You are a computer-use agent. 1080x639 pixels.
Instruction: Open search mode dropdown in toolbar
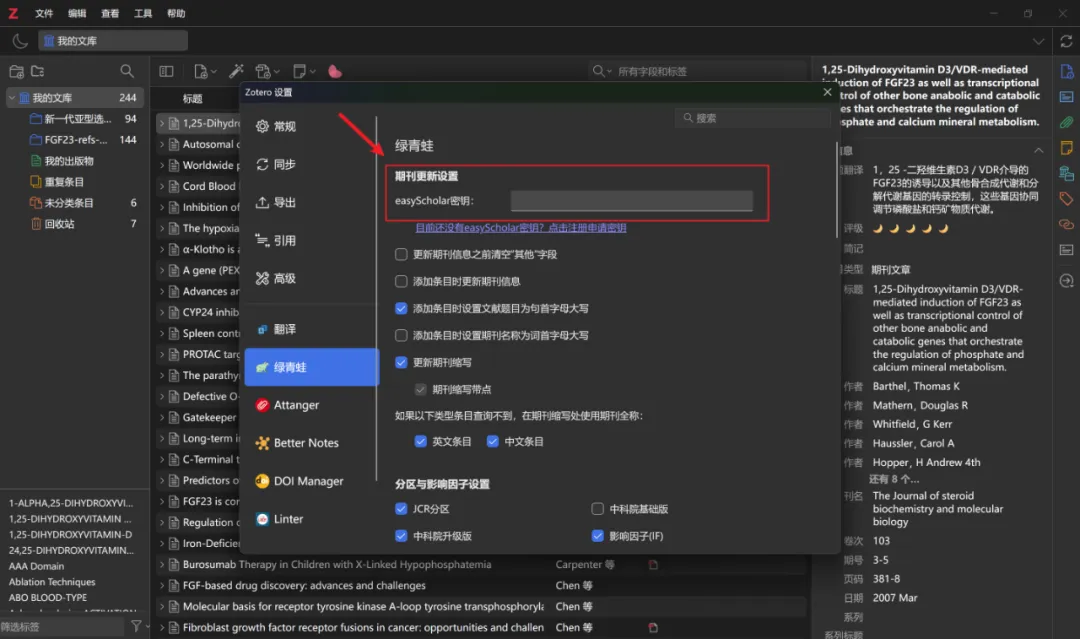(x=602, y=71)
